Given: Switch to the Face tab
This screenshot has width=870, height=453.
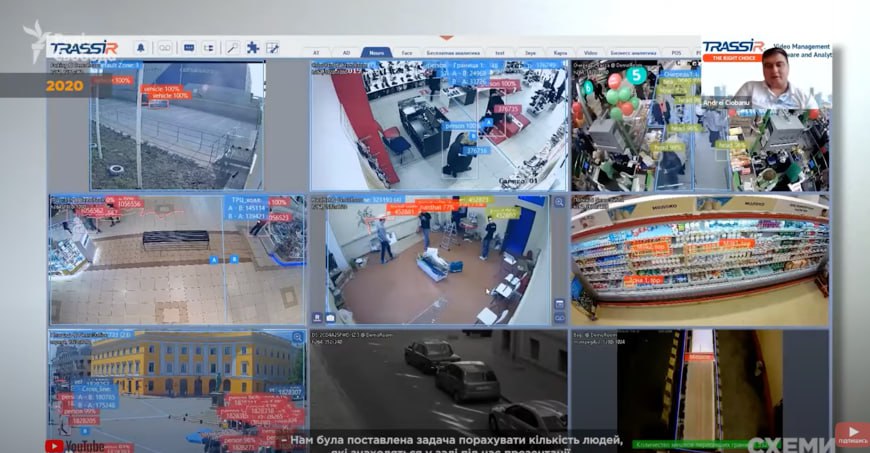Looking at the screenshot, I should click(x=406, y=51).
